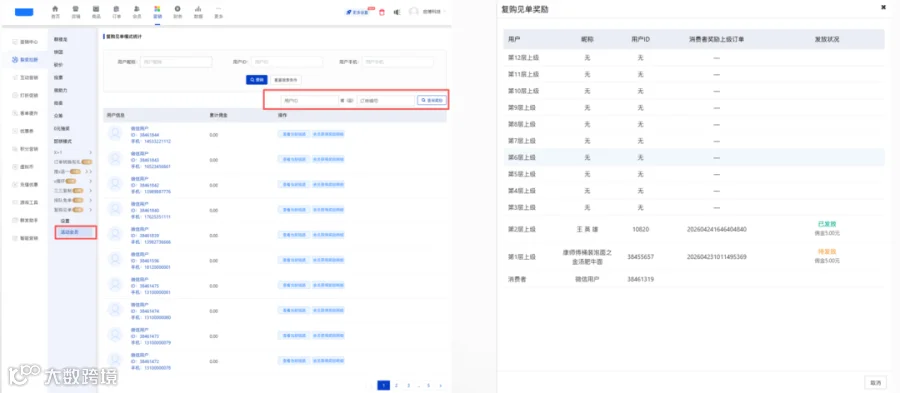Viewport: 900px width, 393px height.
Task: Click 消费者 row ID 38461319
Action: click(x=641, y=279)
